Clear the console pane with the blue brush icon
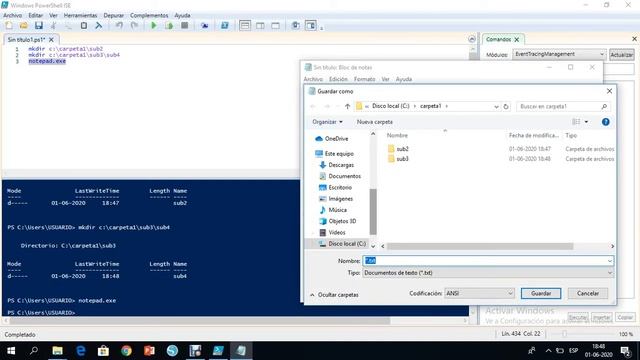Image resolution: width=640 pixels, height=360 pixels. 99,26
